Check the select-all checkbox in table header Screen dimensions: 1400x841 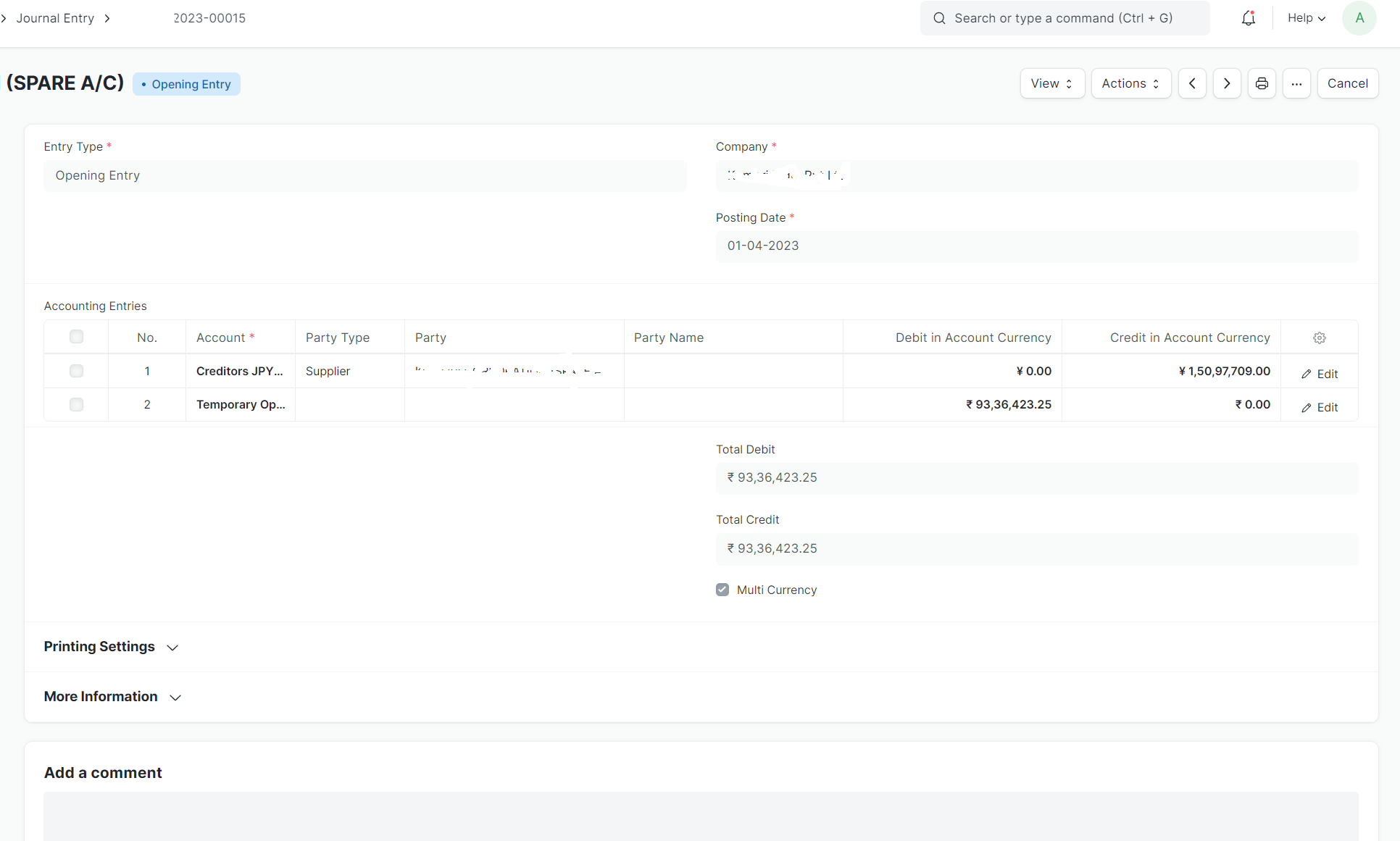pos(75,336)
